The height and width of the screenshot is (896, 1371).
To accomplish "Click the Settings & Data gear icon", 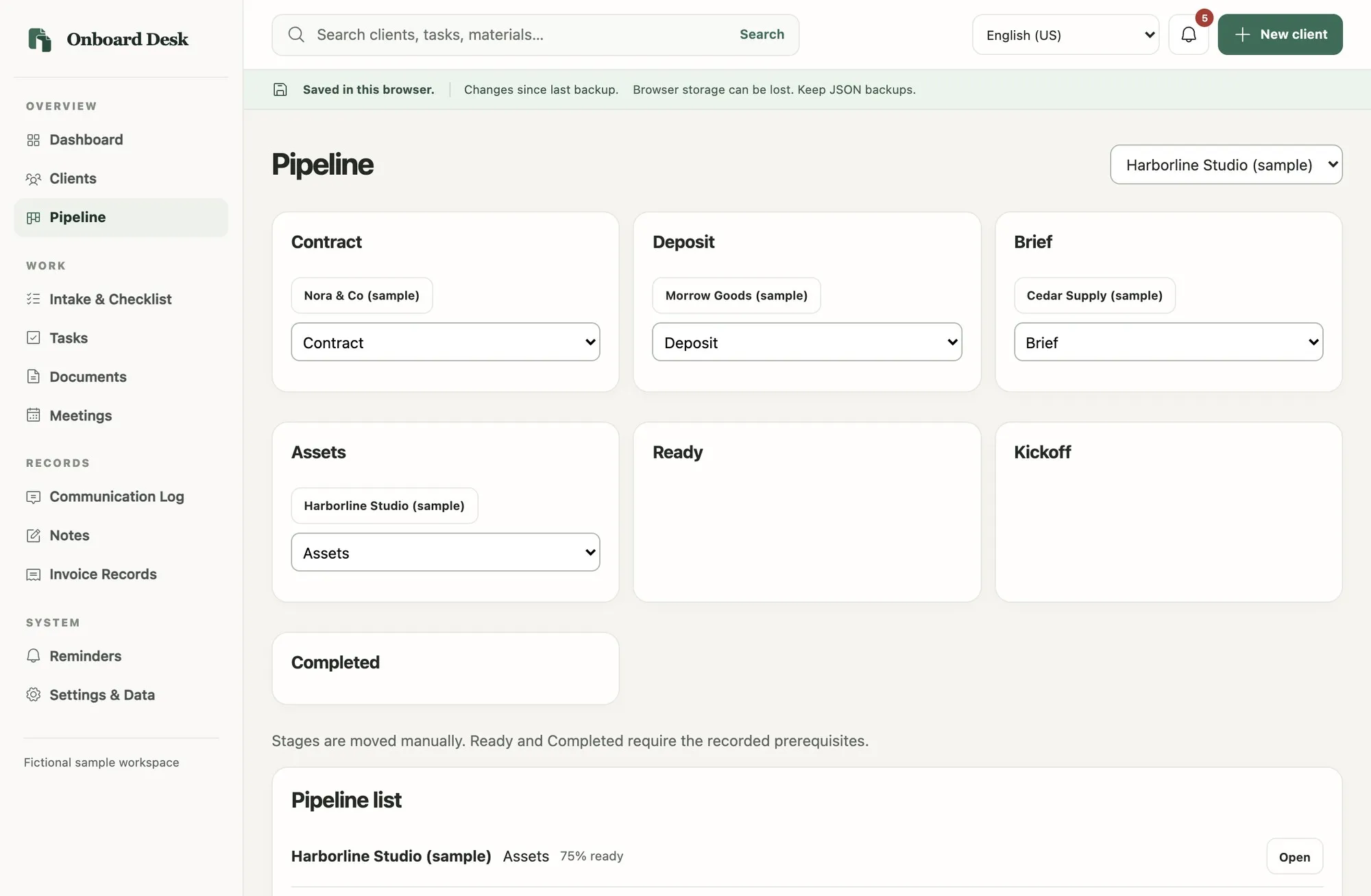I will (x=33, y=694).
